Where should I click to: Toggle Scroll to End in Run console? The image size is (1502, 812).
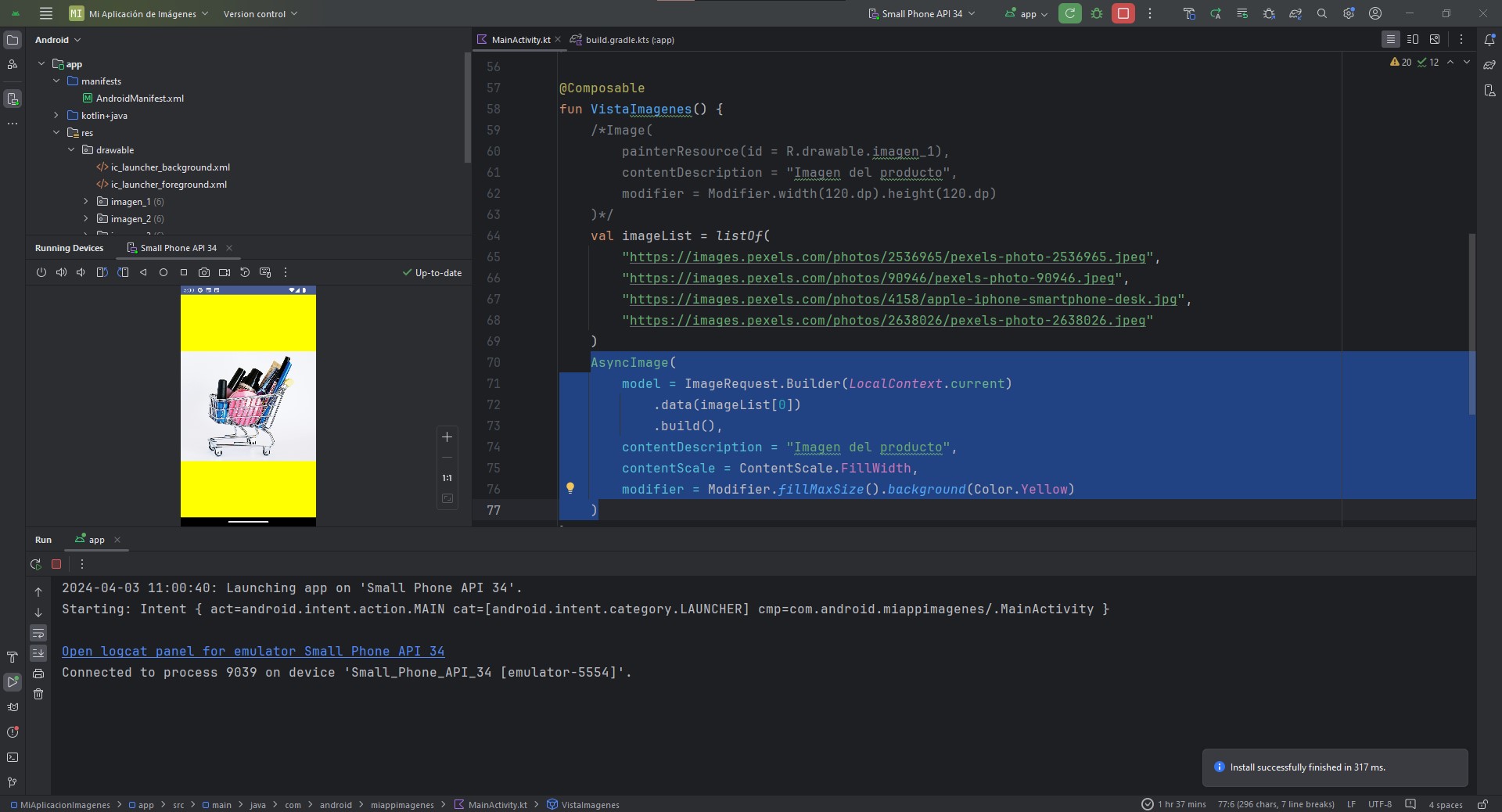pyautogui.click(x=38, y=653)
